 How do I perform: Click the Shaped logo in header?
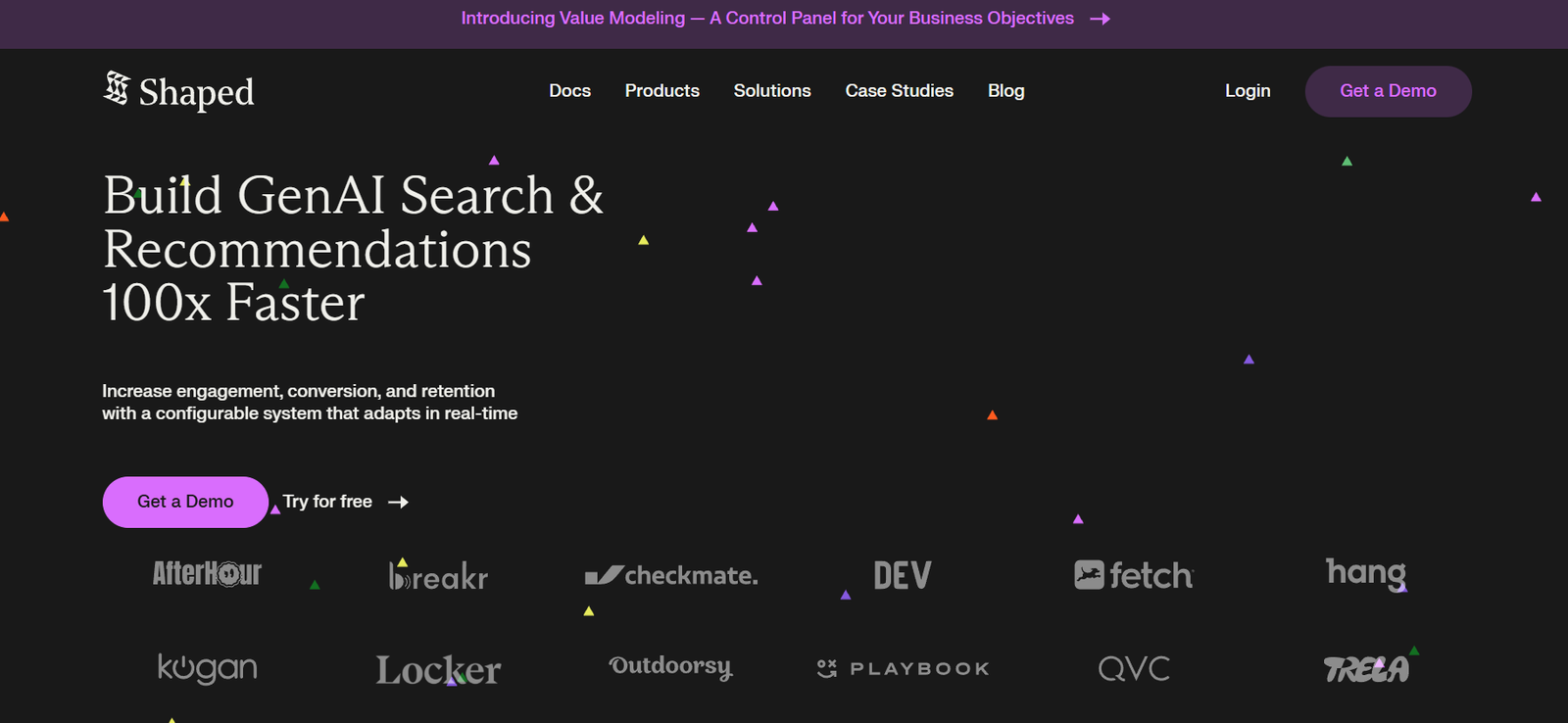click(x=178, y=91)
